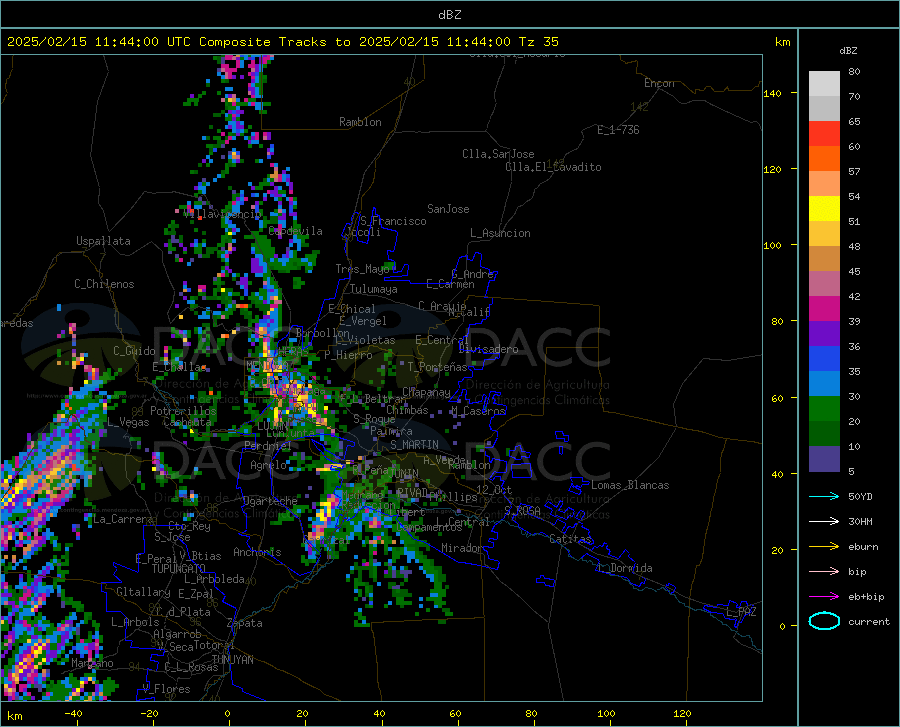This screenshot has width=900, height=727.
Task: Click the E_1-736 map label
Action: (618, 130)
